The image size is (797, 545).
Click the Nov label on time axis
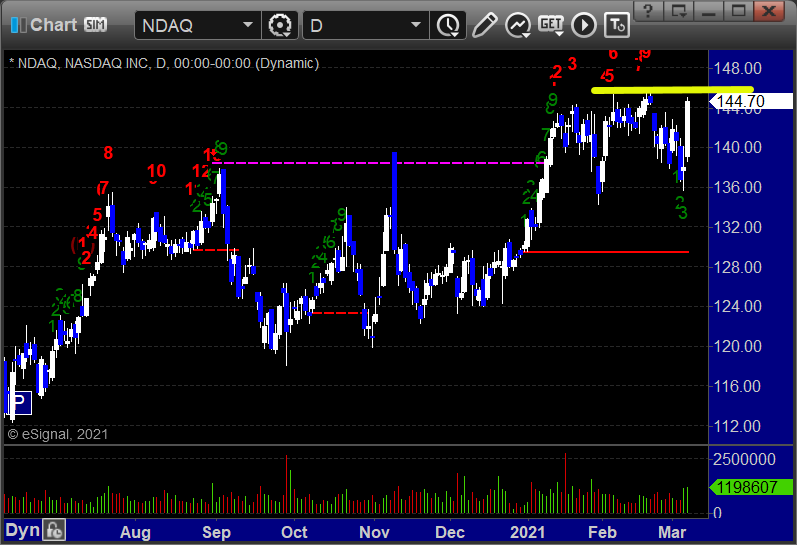pyautogui.click(x=375, y=532)
